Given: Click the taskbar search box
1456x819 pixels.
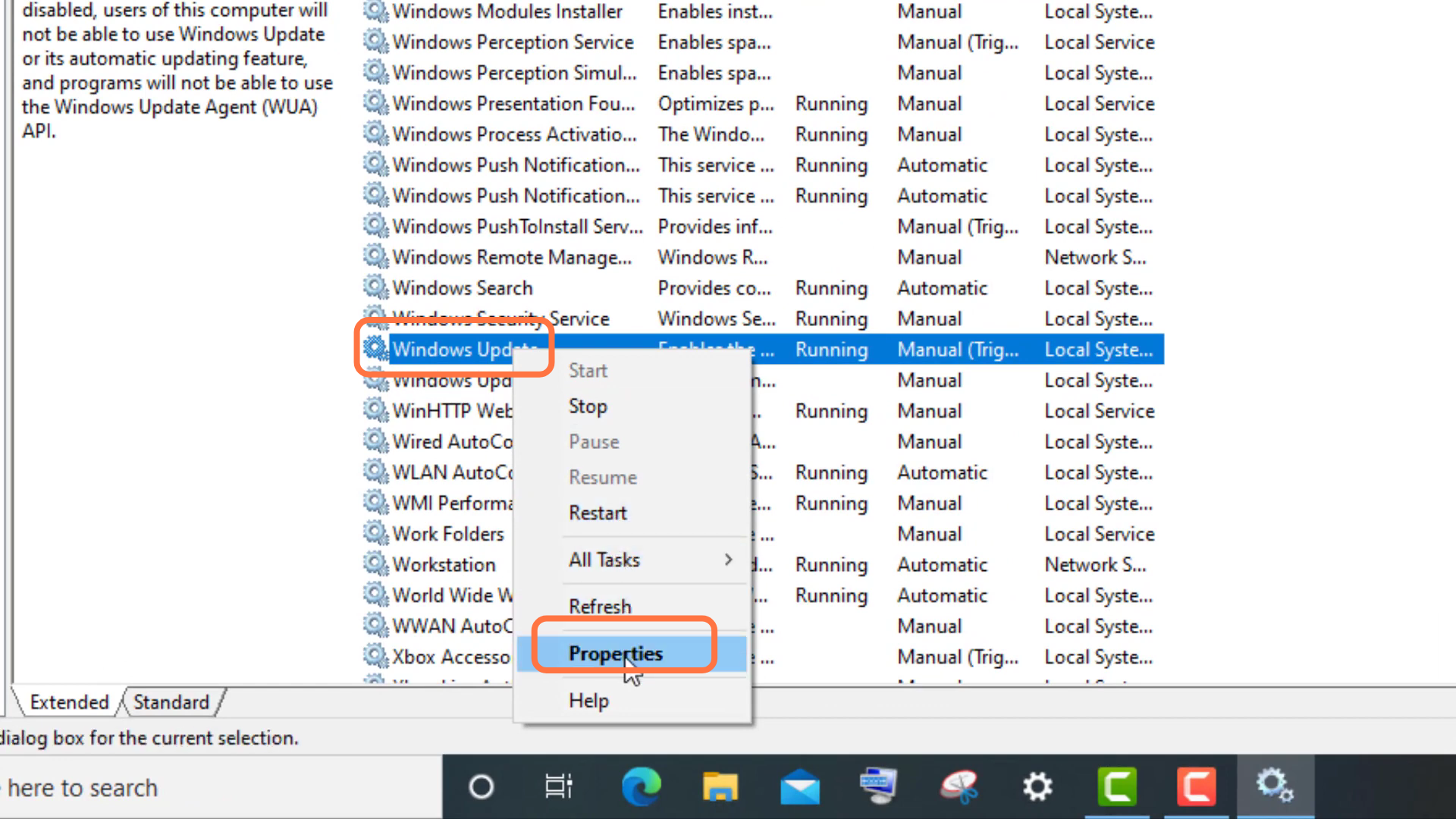Looking at the screenshot, I should click(221, 787).
